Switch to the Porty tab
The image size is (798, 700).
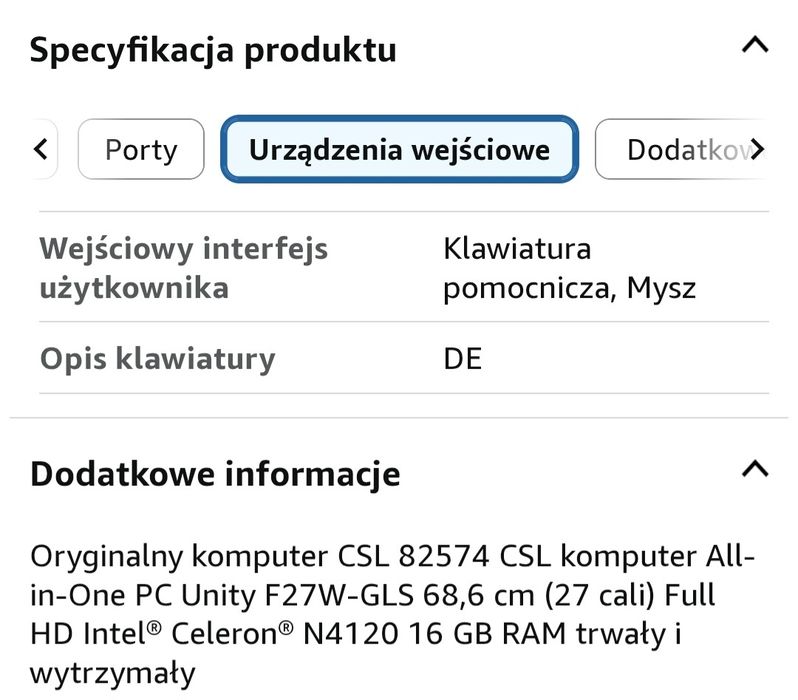[141, 150]
